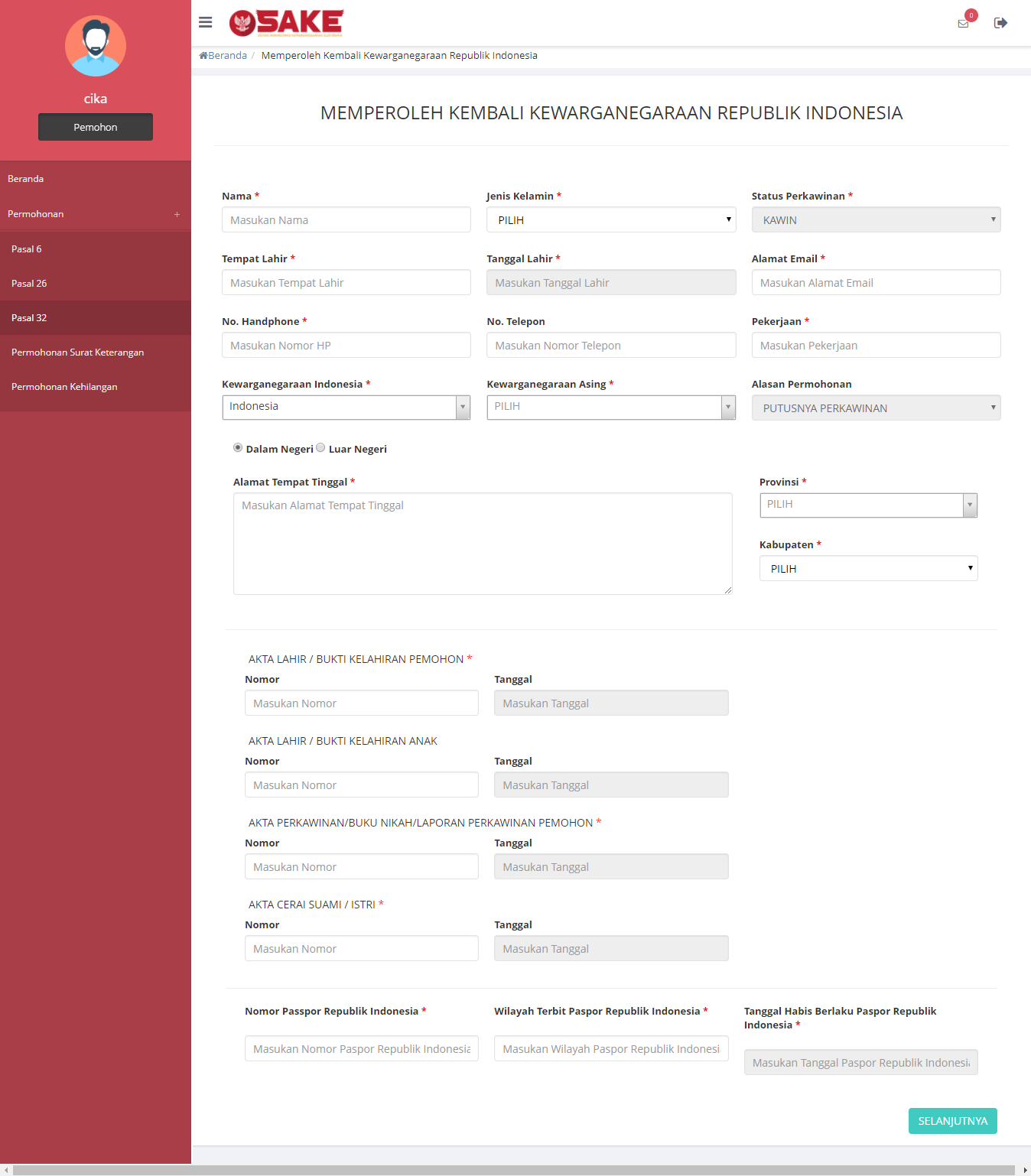Open Beranda in the sidebar
This screenshot has height=1176, width=1031.
(96, 178)
